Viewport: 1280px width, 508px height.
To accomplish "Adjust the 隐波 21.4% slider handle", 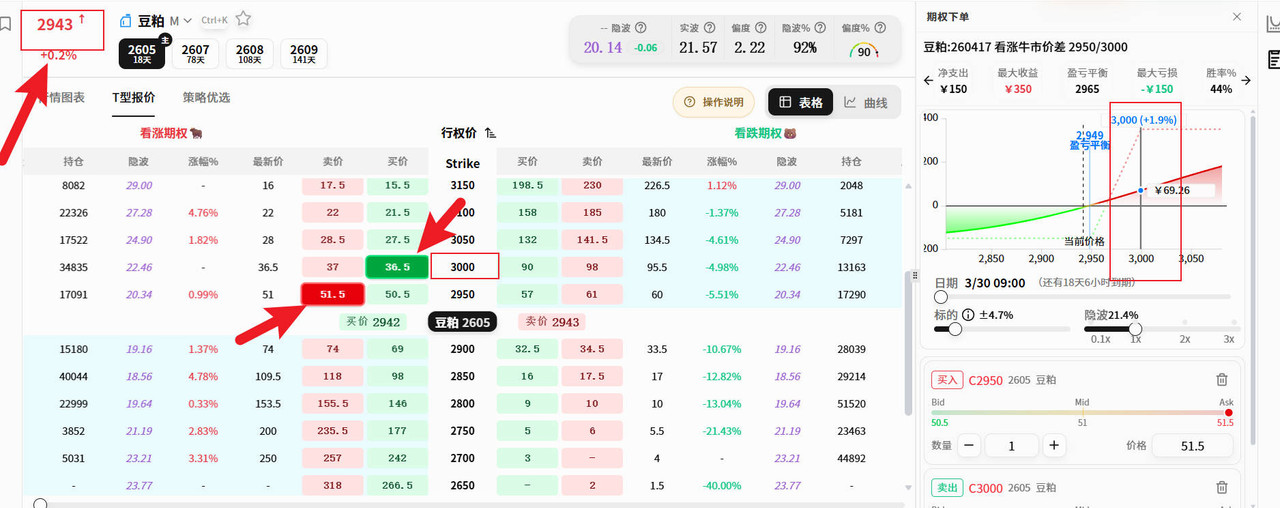I will pos(1135,329).
